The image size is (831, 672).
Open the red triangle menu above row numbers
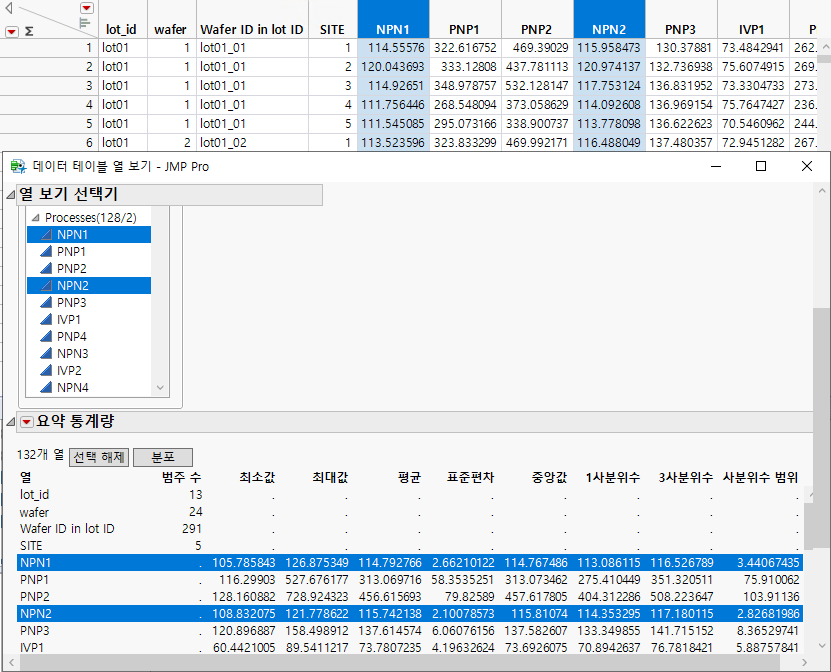pos(11,31)
